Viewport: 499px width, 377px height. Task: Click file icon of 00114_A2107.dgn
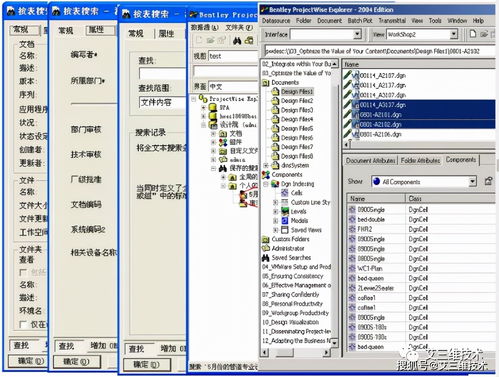coord(355,75)
